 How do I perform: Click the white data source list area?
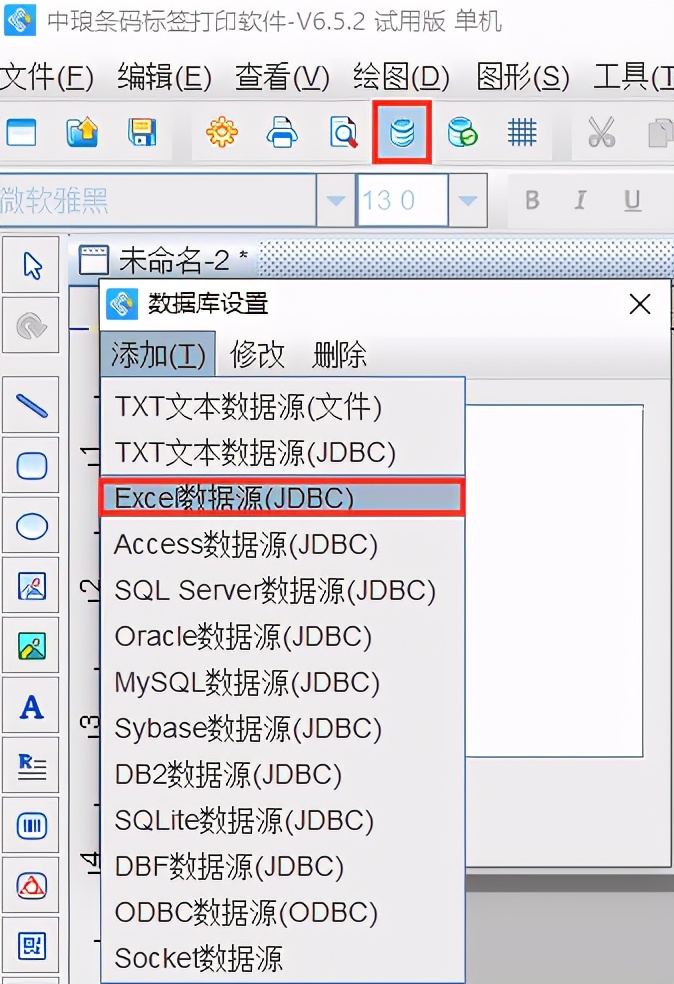[554, 580]
